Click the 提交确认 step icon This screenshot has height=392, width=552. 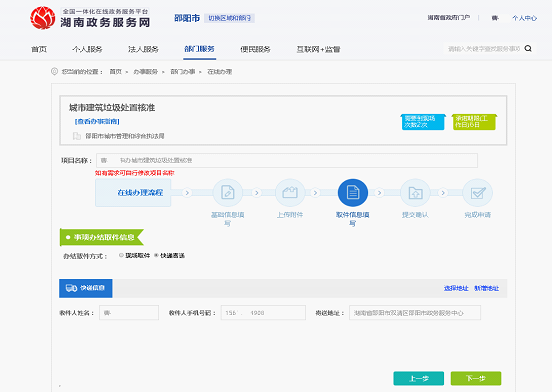tap(415, 192)
